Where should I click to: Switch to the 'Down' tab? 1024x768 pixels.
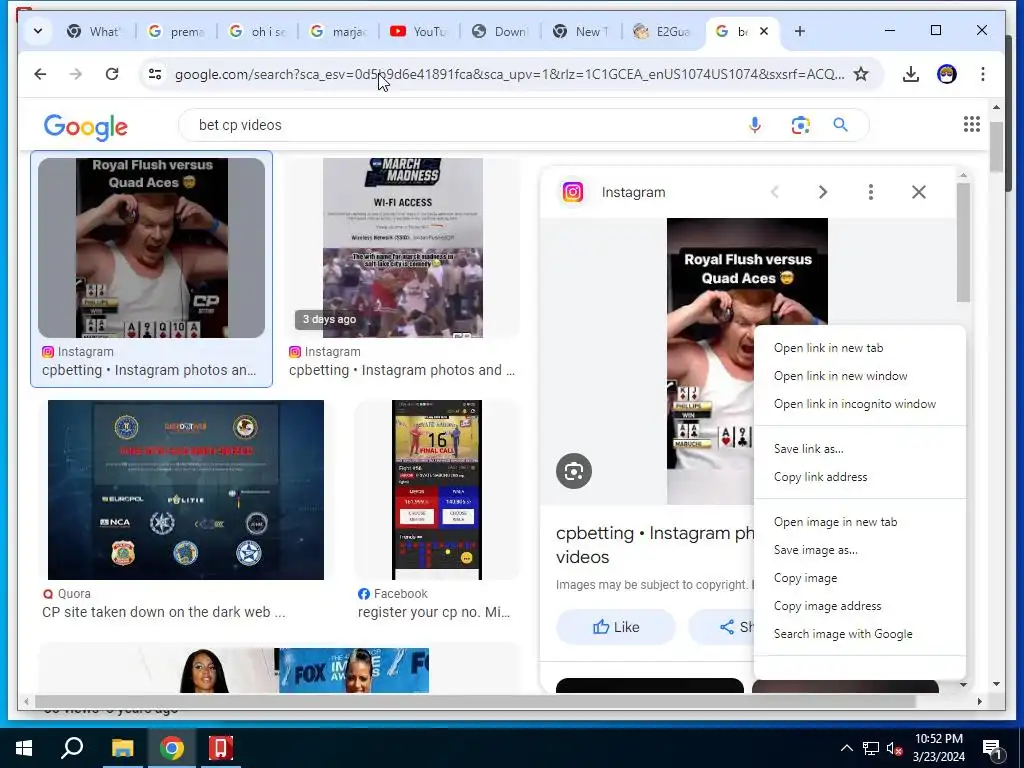pyautogui.click(x=500, y=31)
